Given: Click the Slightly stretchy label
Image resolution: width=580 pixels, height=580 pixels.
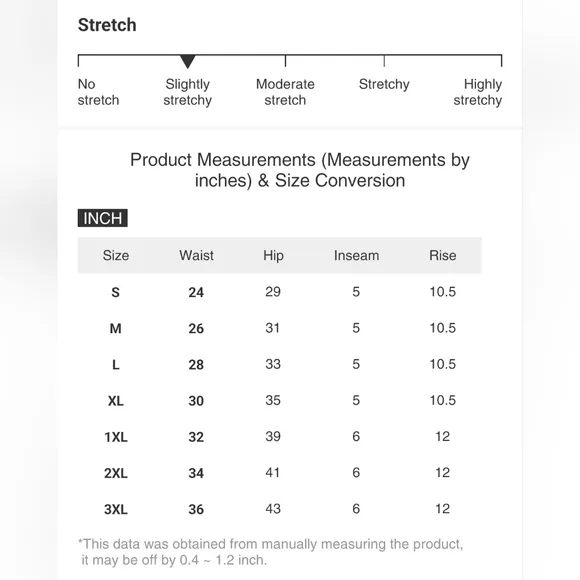Looking at the screenshot, I should point(188,92).
